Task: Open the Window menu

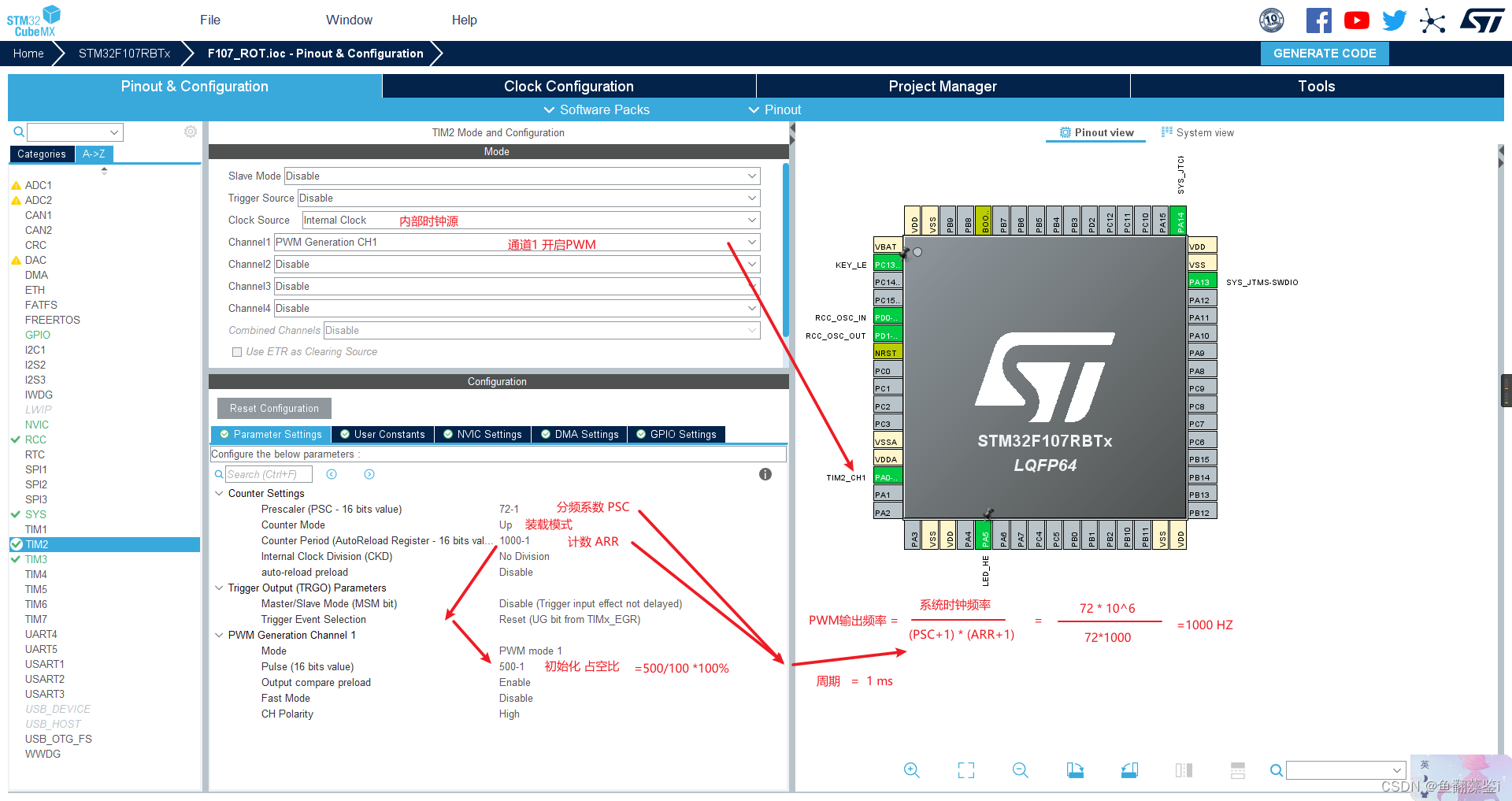Action: click(349, 20)
